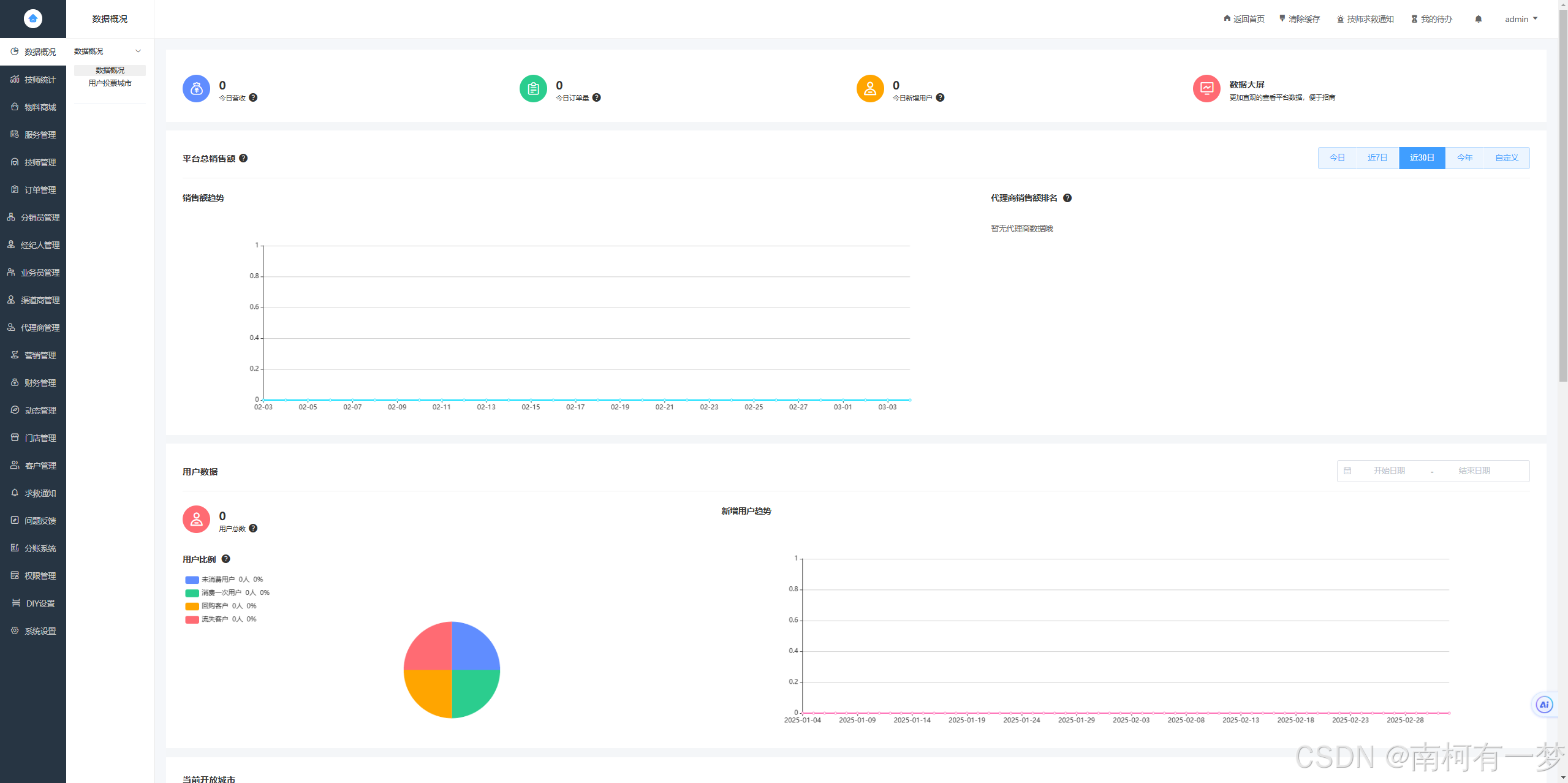Go to 求救通知 sidebar item

(33, 493)
